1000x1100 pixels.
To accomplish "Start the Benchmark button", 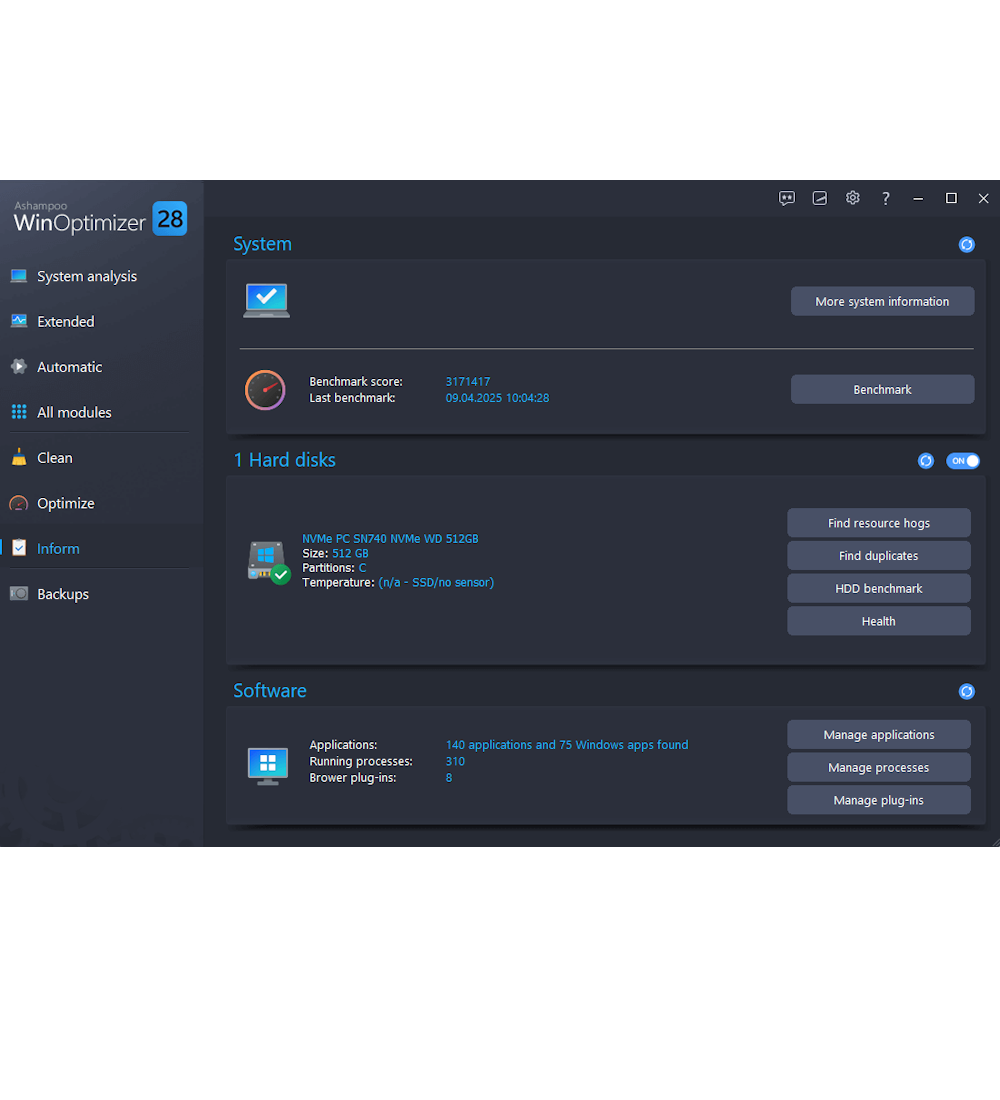I will (x=882, y=390).
